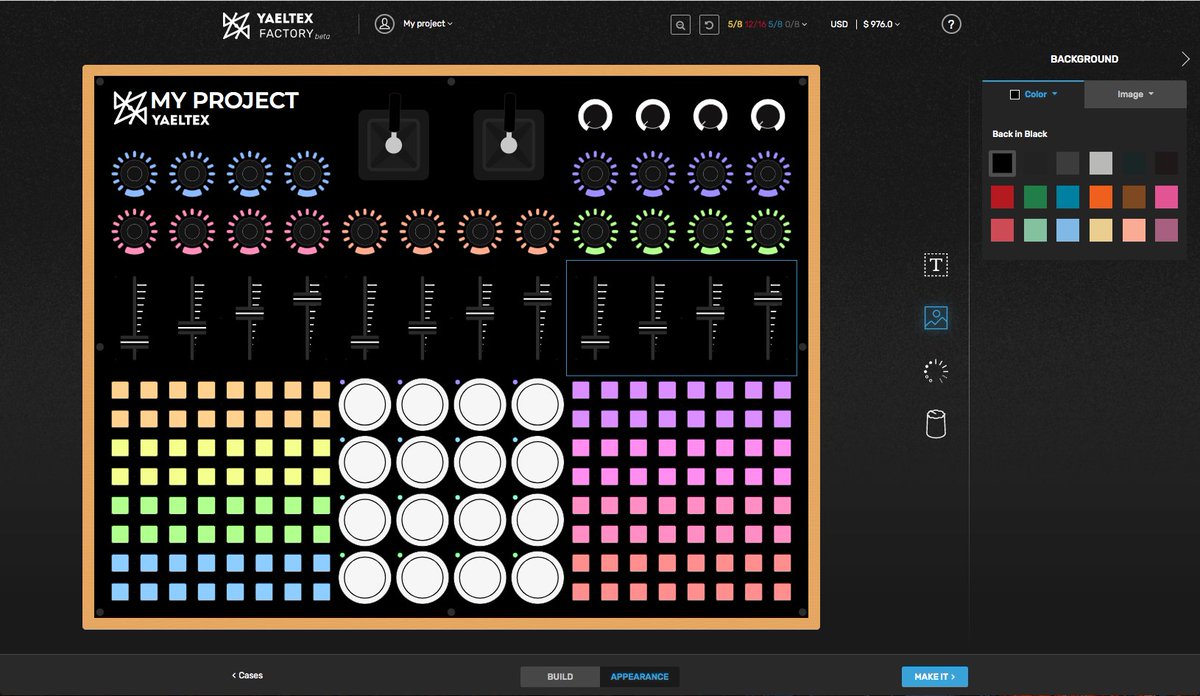Pick the pink color swatch for the background
The image size is (1200, 696).
(1166, 197)
